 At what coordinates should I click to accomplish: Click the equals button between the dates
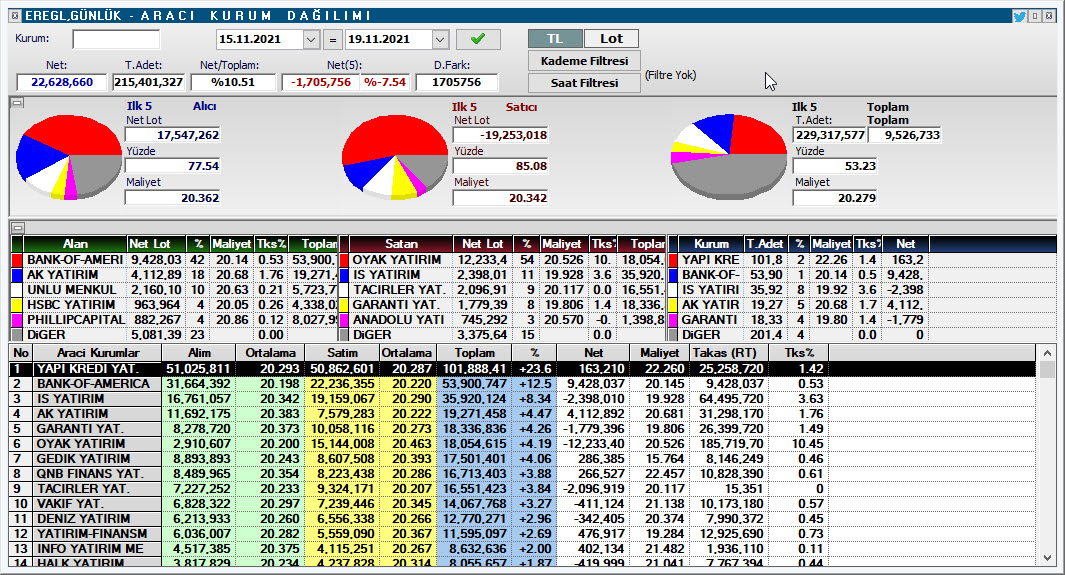[x=333, y=40]
